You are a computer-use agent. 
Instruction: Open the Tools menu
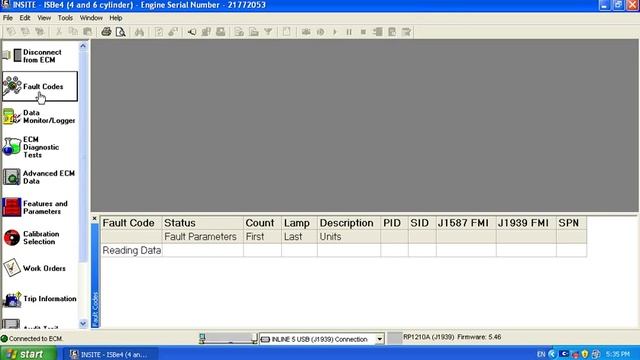65,18
